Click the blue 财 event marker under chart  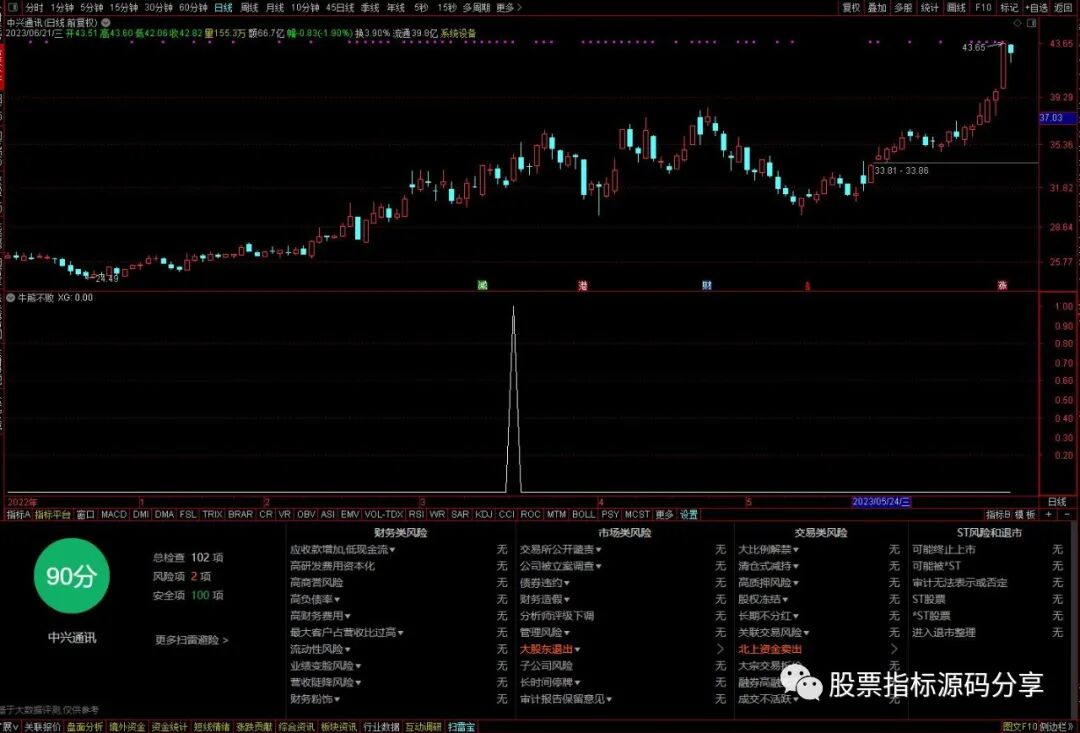point(707,285)
